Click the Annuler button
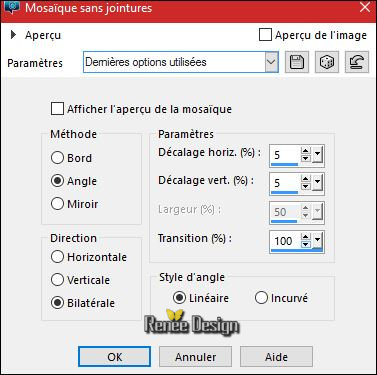The height and width of the screenshot is (375, 377). (195, 357)
